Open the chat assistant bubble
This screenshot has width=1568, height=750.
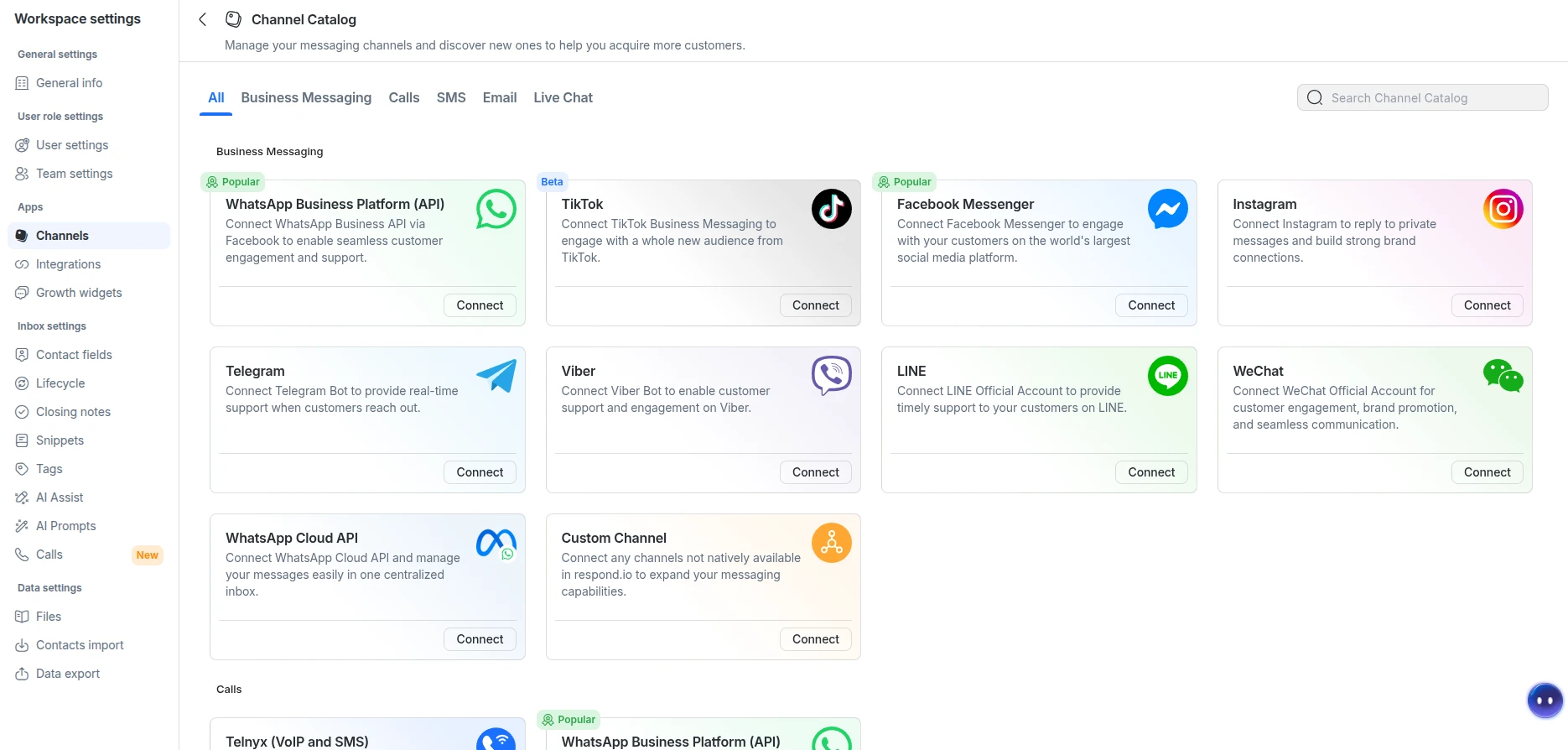pos(1545,701)
